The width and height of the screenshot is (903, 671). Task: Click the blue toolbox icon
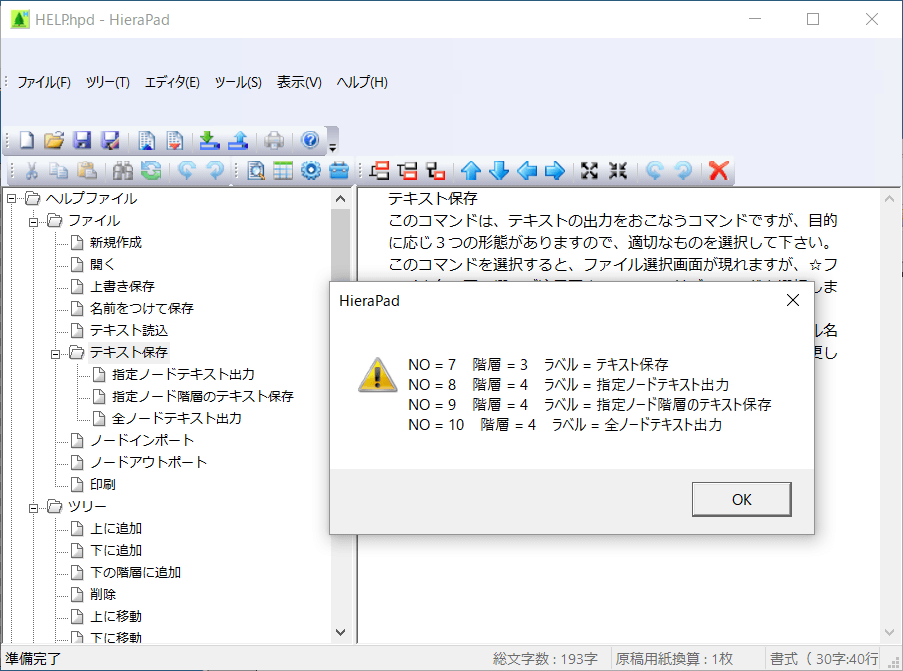pos(339,170)
